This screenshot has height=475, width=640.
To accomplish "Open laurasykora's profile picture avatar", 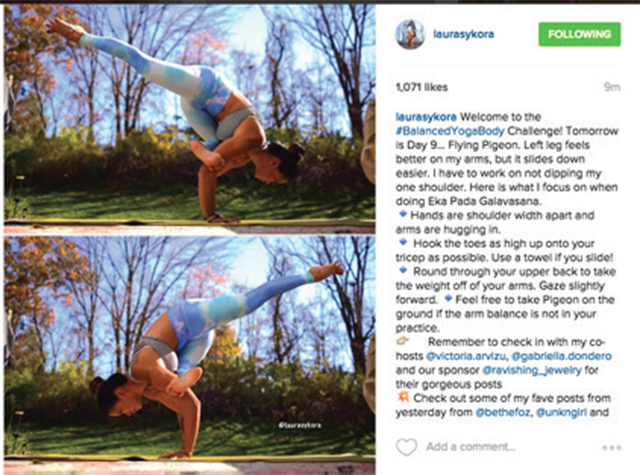I will [x=410, y=34].
